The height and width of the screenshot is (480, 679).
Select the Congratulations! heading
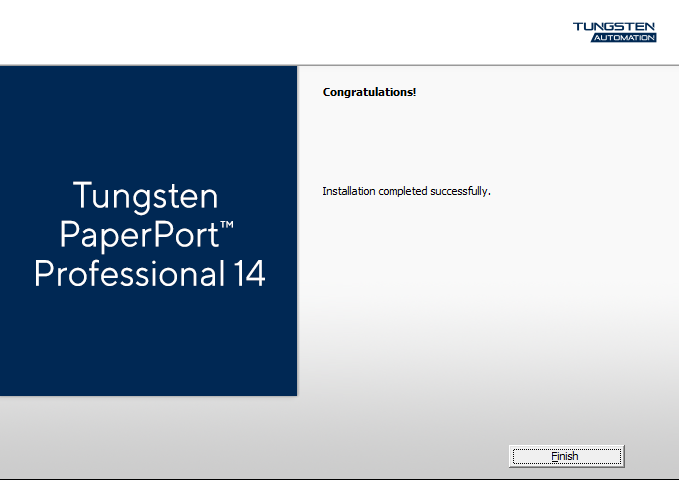[x=369, y=92]
